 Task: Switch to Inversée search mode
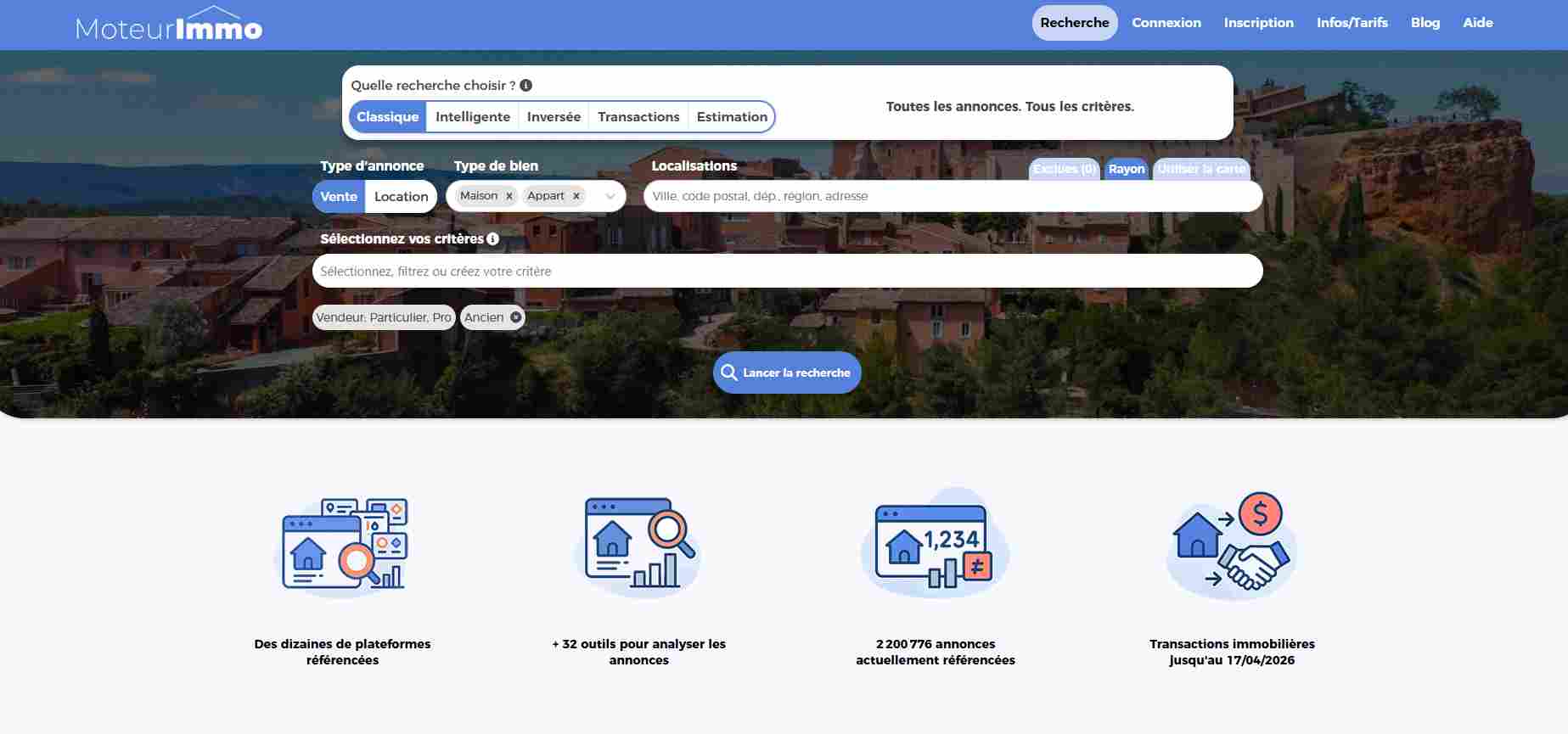[x=554, y=117]
